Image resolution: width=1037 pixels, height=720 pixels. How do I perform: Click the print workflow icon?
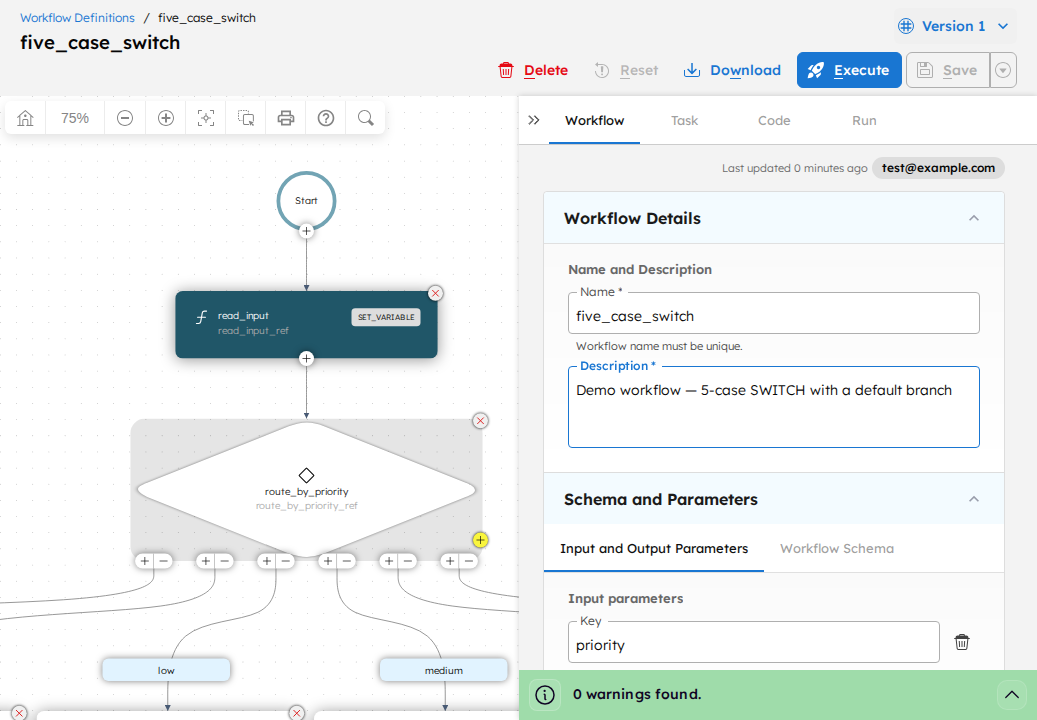pyautogui.click(x=286, y=118)
